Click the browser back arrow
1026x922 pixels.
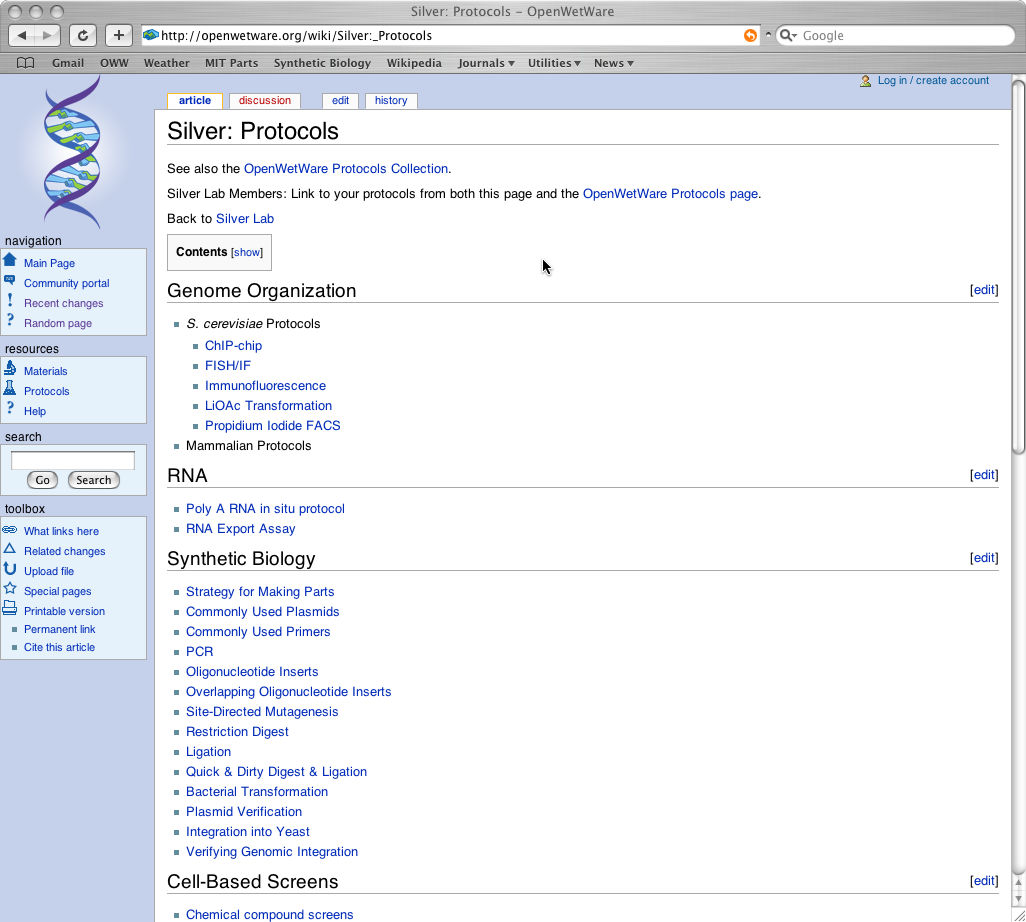22,35
